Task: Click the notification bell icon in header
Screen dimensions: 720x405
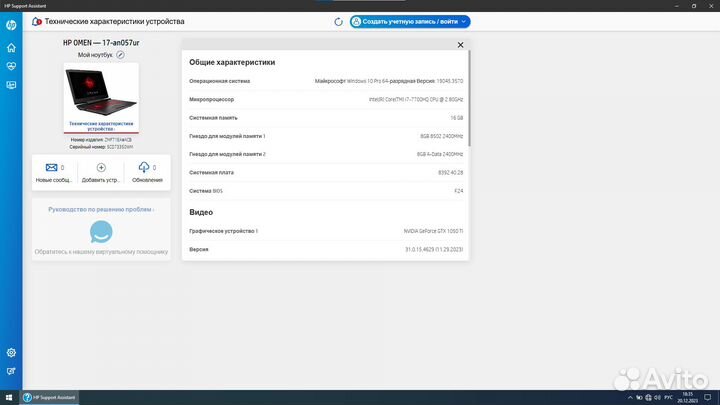Action: (37, 22)
